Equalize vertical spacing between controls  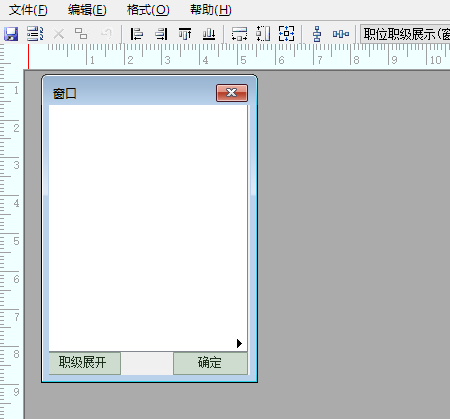tap(317, 34)
